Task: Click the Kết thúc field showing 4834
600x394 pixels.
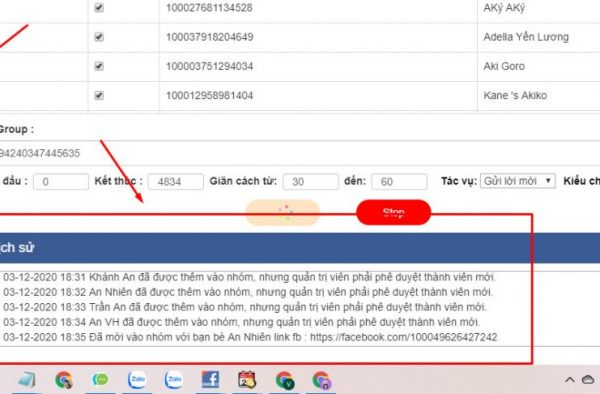Action: 176,181
